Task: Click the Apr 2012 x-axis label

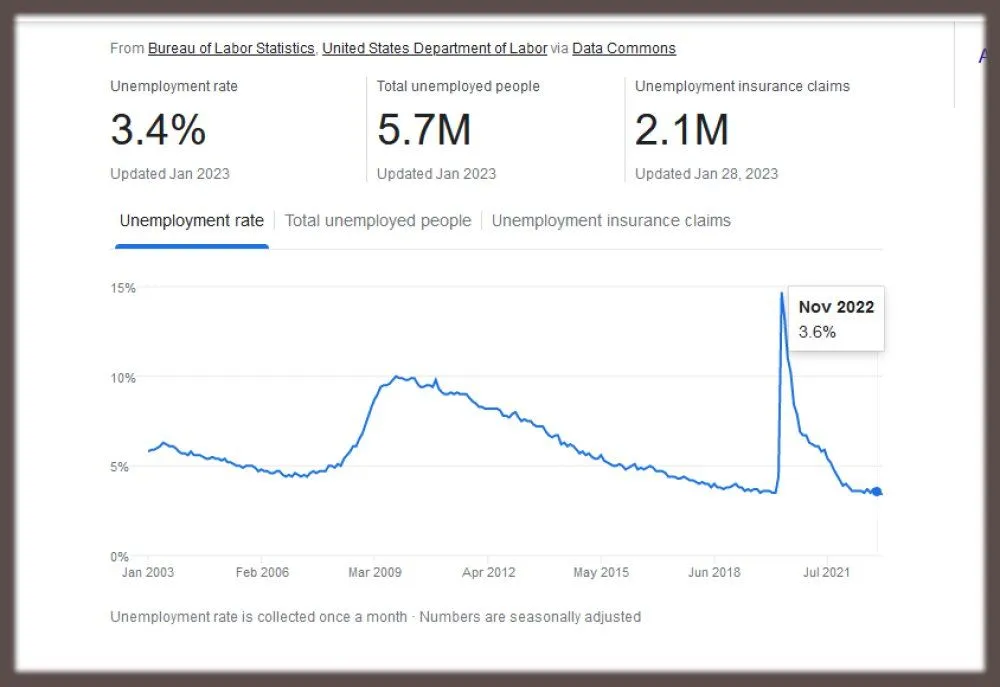Action: (487, 573)
